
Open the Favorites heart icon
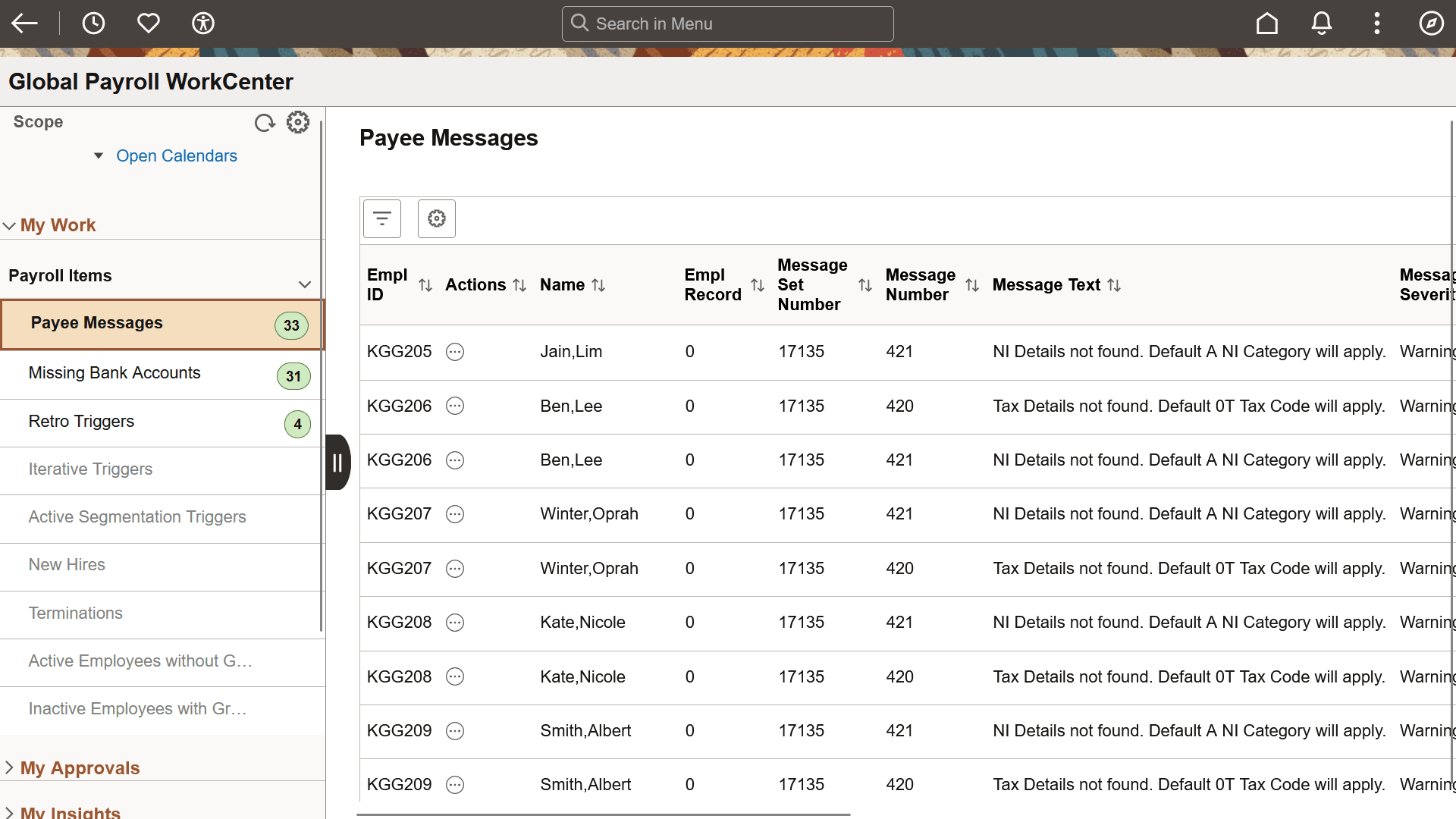pyautogui.click(x=148, y=23)
